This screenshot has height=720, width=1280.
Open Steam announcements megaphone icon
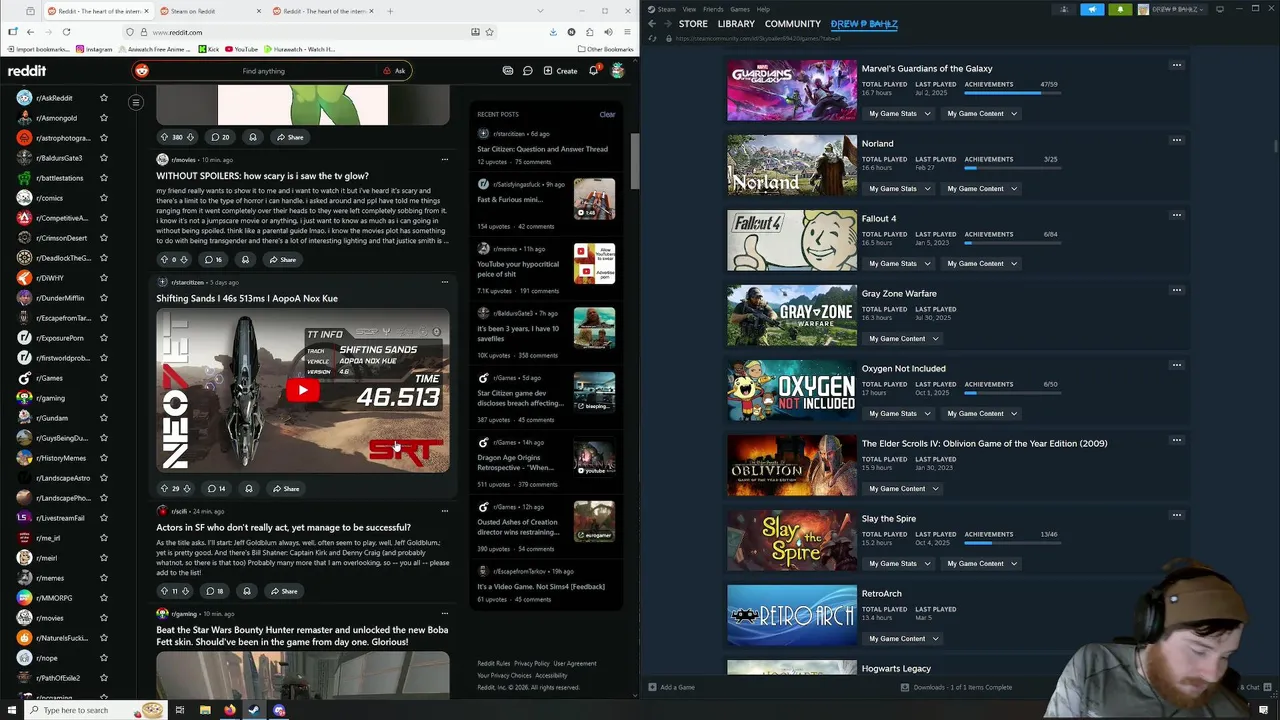point(1092,9)
